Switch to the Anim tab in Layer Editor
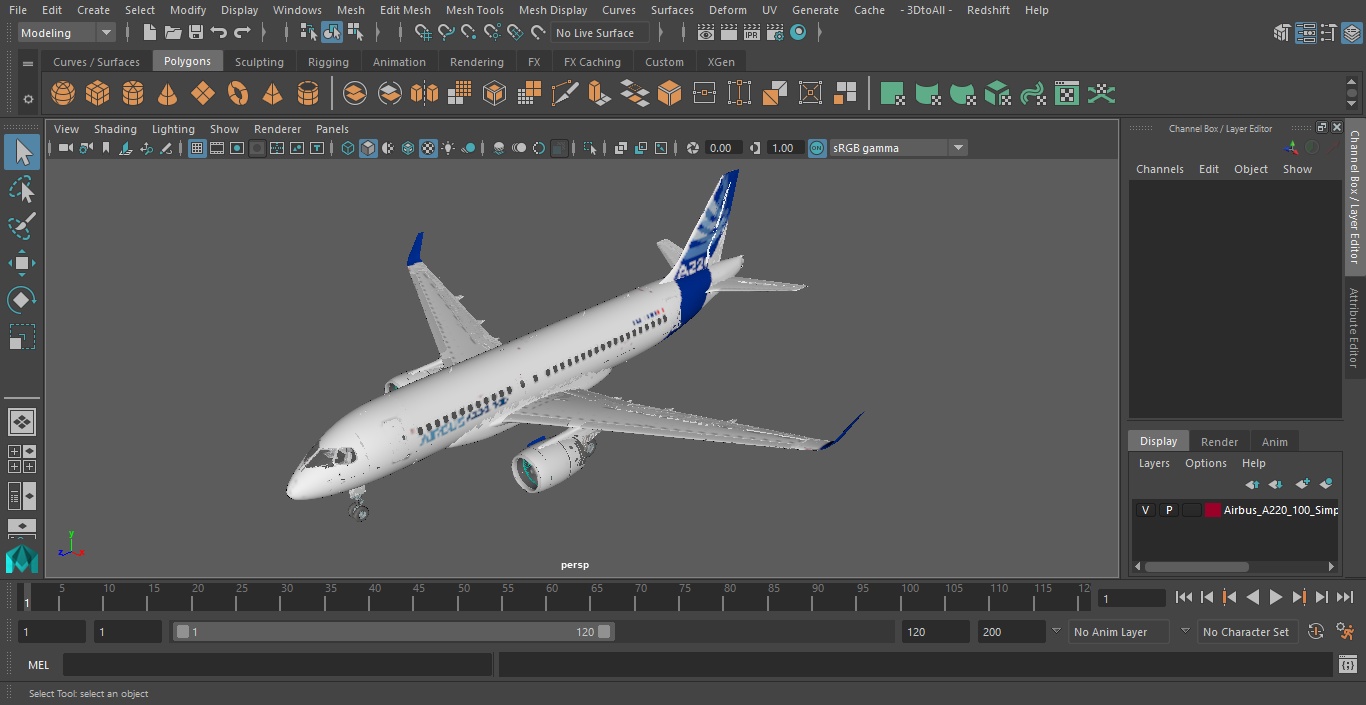Viewport: 1366px width, 705px height. pyautogui.click(x=1274, y=442)
